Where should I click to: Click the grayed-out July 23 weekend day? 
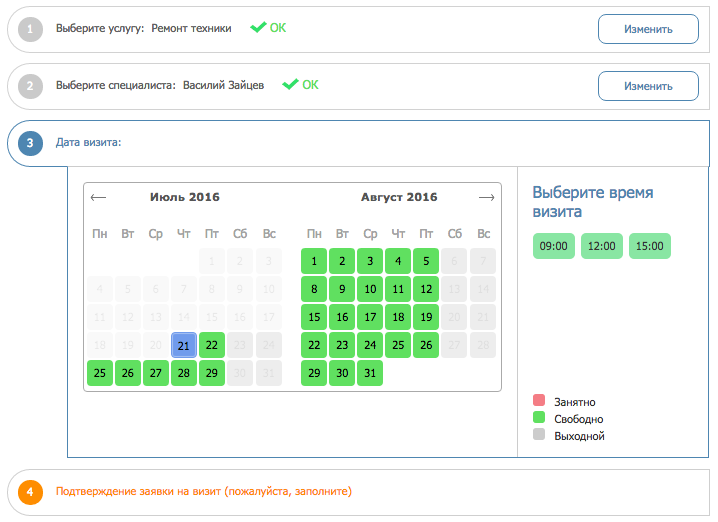pyautogui.click(x=239, y=345)
